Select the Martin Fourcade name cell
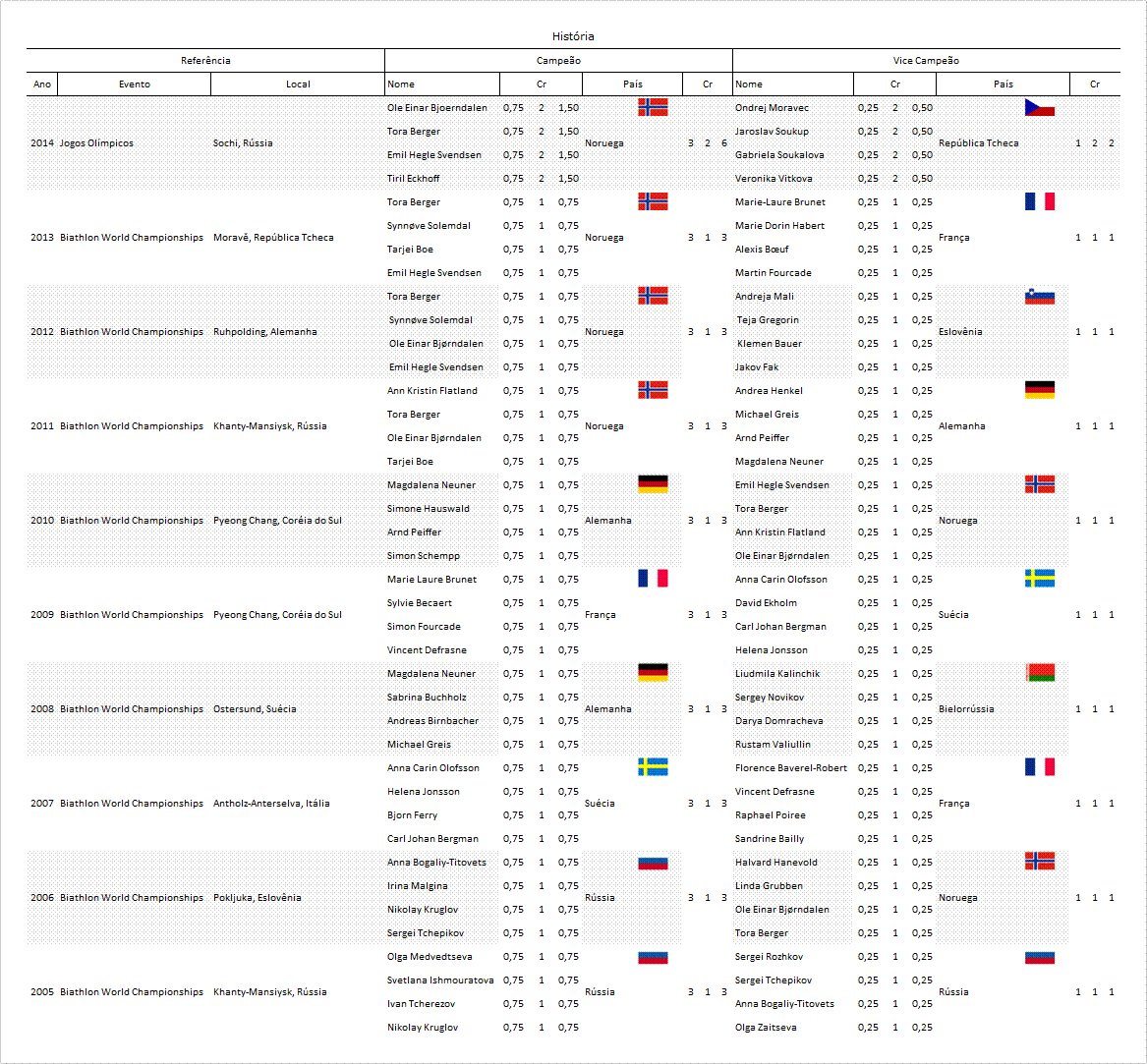Viewport: 1147px width, 1064px height. point(774,273)
